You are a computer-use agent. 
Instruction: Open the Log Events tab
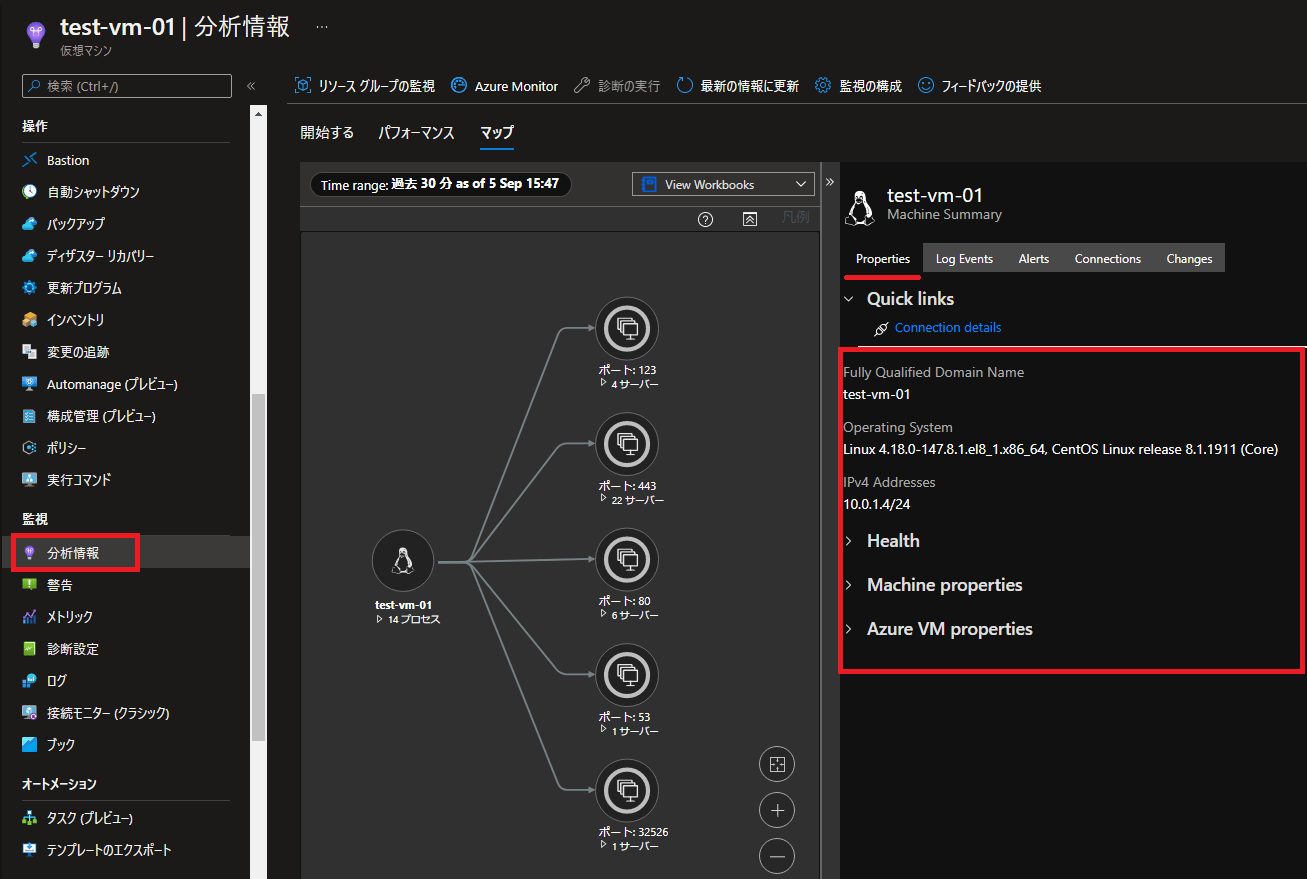(x=964, y=259)
